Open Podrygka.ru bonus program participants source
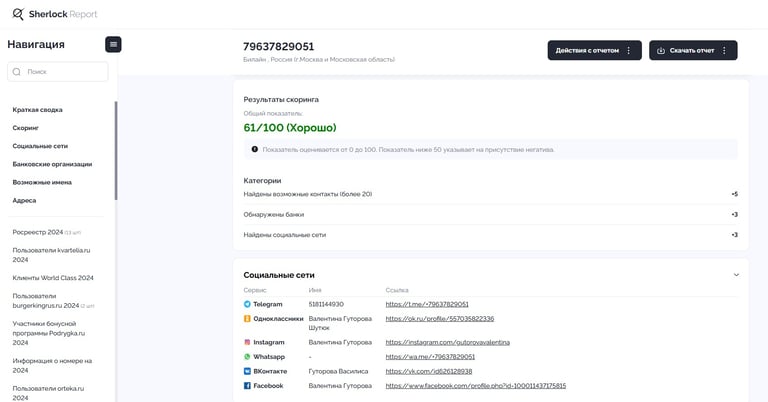Viewport: 768px width, 402px height. point(48,333)
